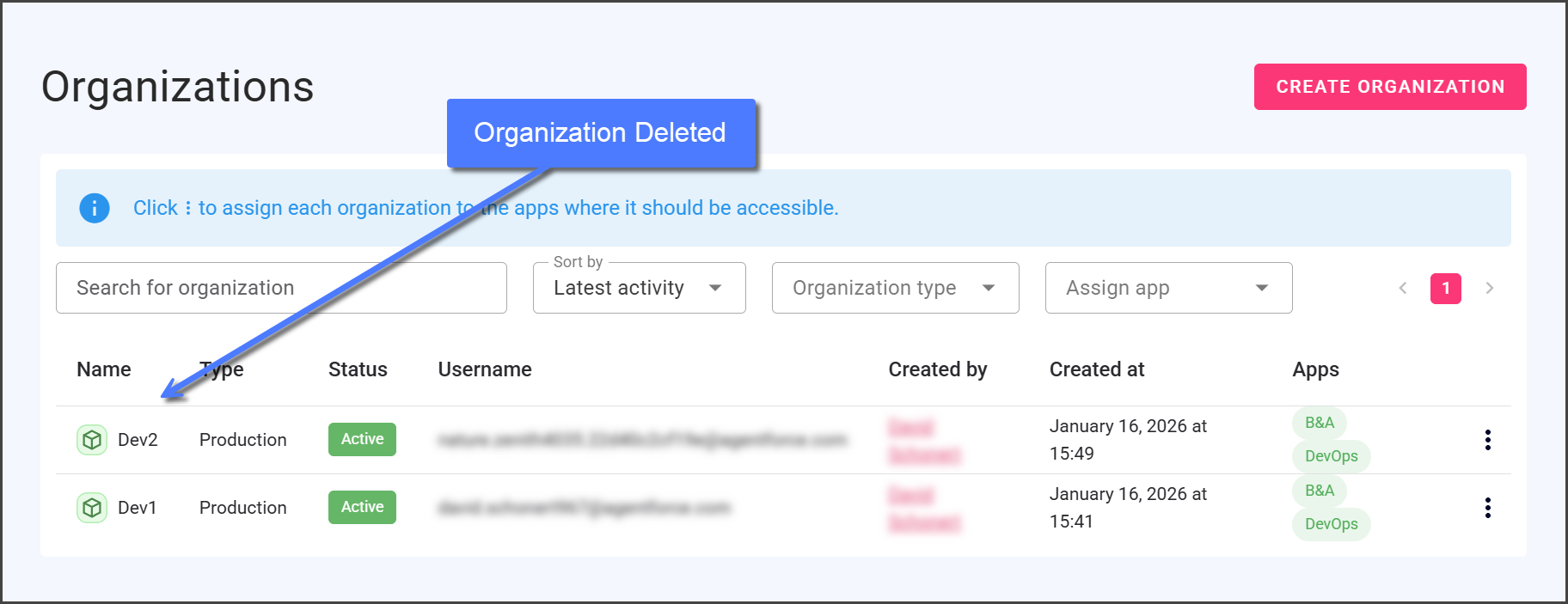Click the DevOps app tag for Dev1
1568x604 pixels.
[x=1331, y=524]
